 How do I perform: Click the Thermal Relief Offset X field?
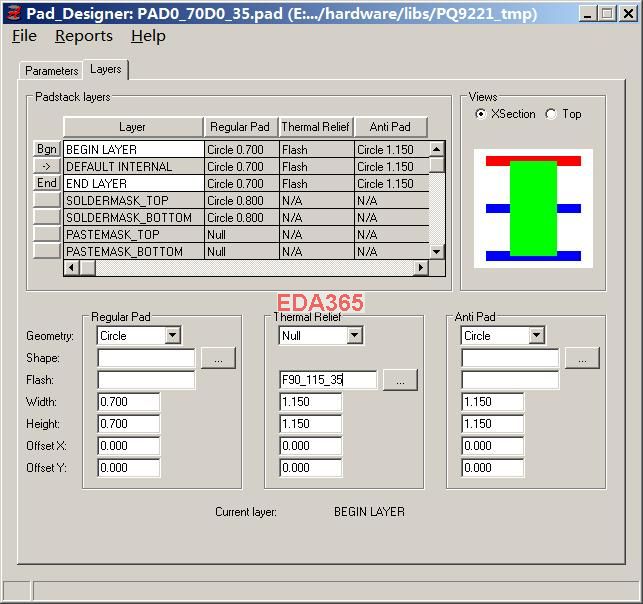(x=311, y=446)
